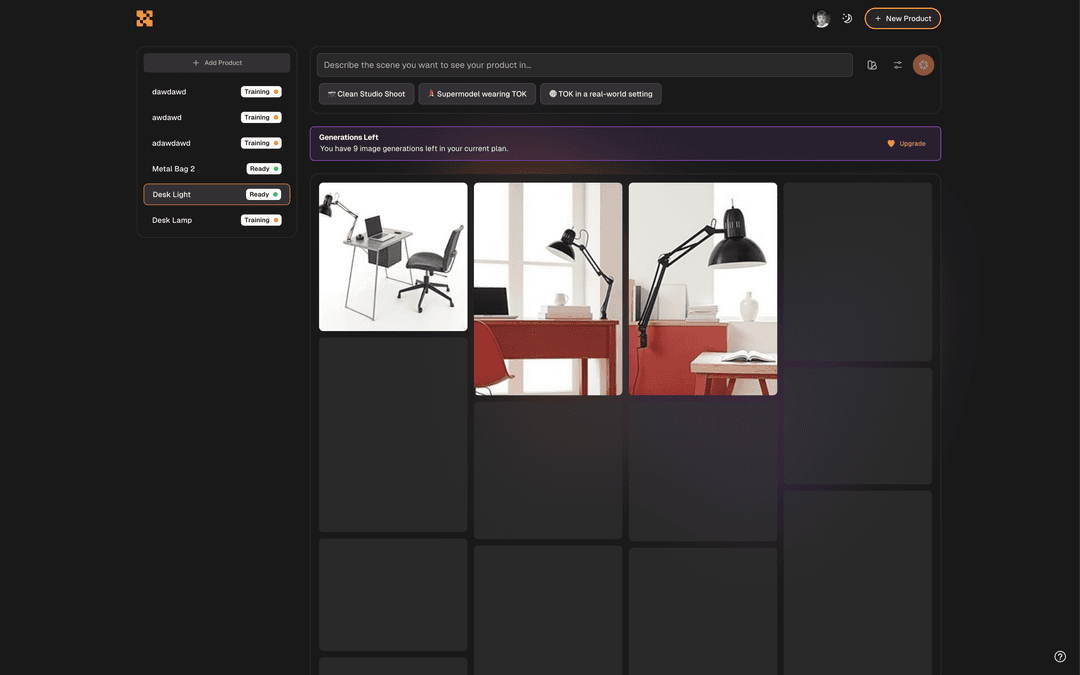Click the Add Product button in the sidebar
The image size is (1080, 675).
[217, 63]
